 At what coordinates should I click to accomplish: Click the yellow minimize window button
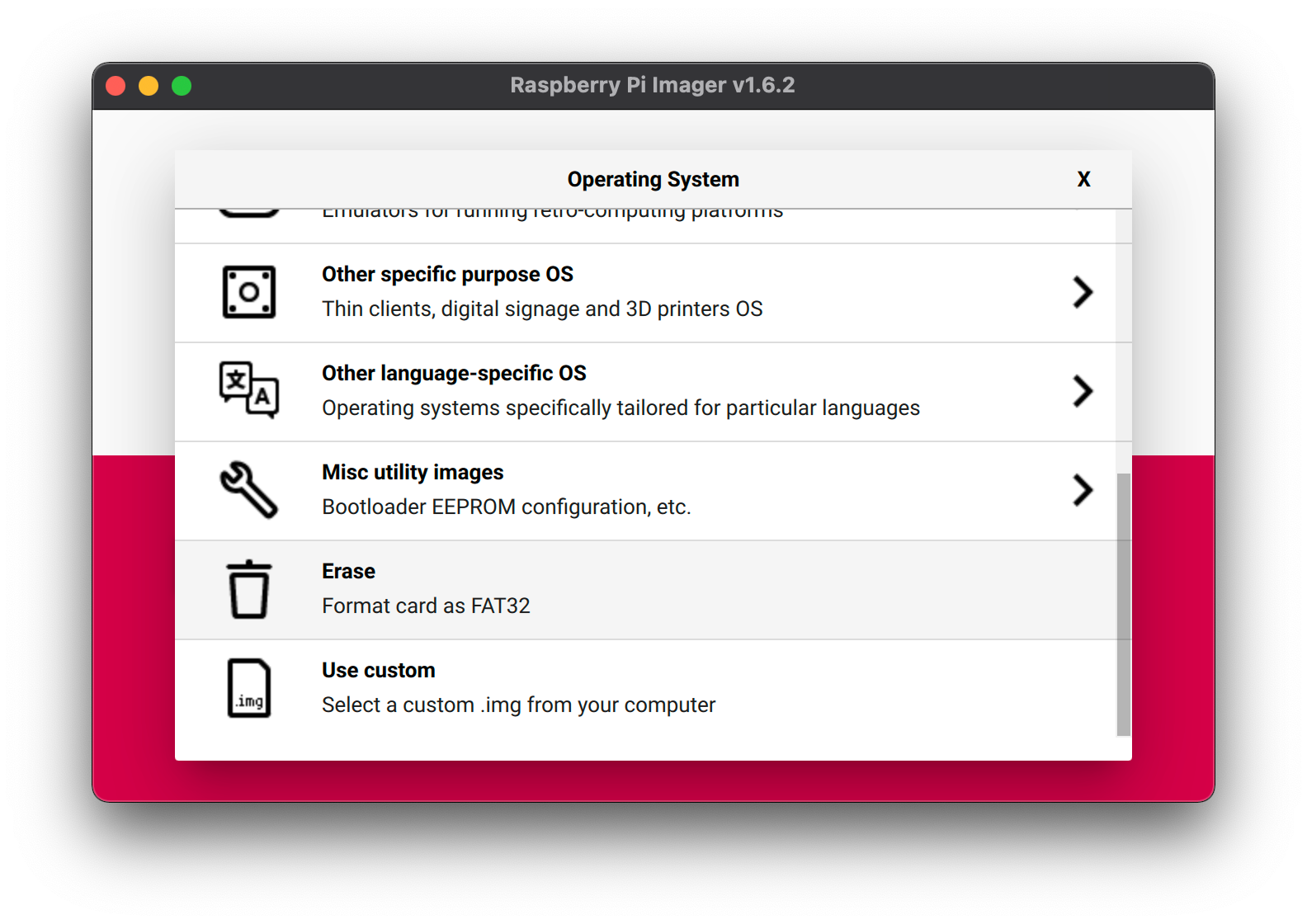pyautogui.click(x=149, y=86)
